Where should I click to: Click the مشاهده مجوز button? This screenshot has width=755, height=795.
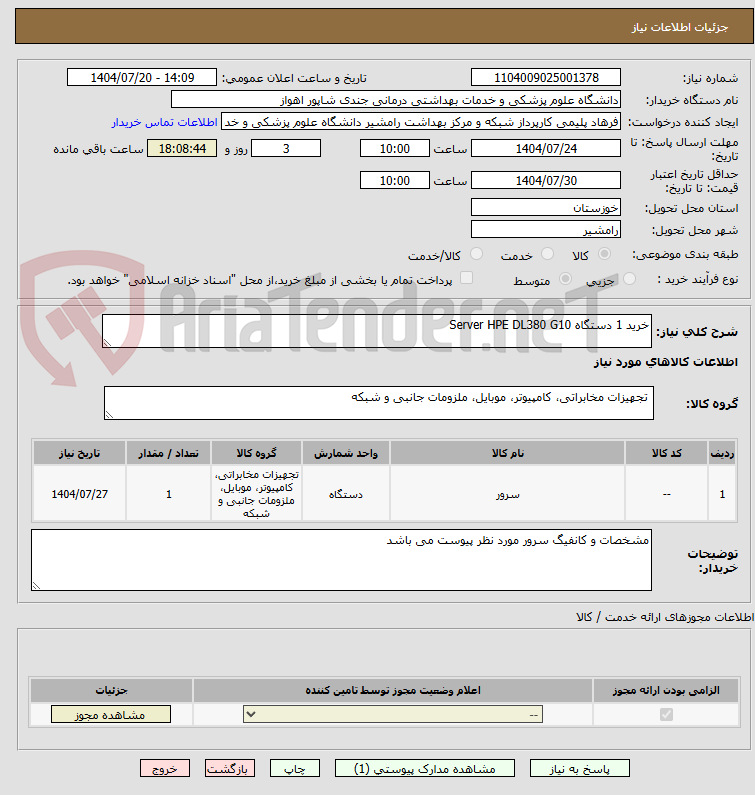pos(111,714)
